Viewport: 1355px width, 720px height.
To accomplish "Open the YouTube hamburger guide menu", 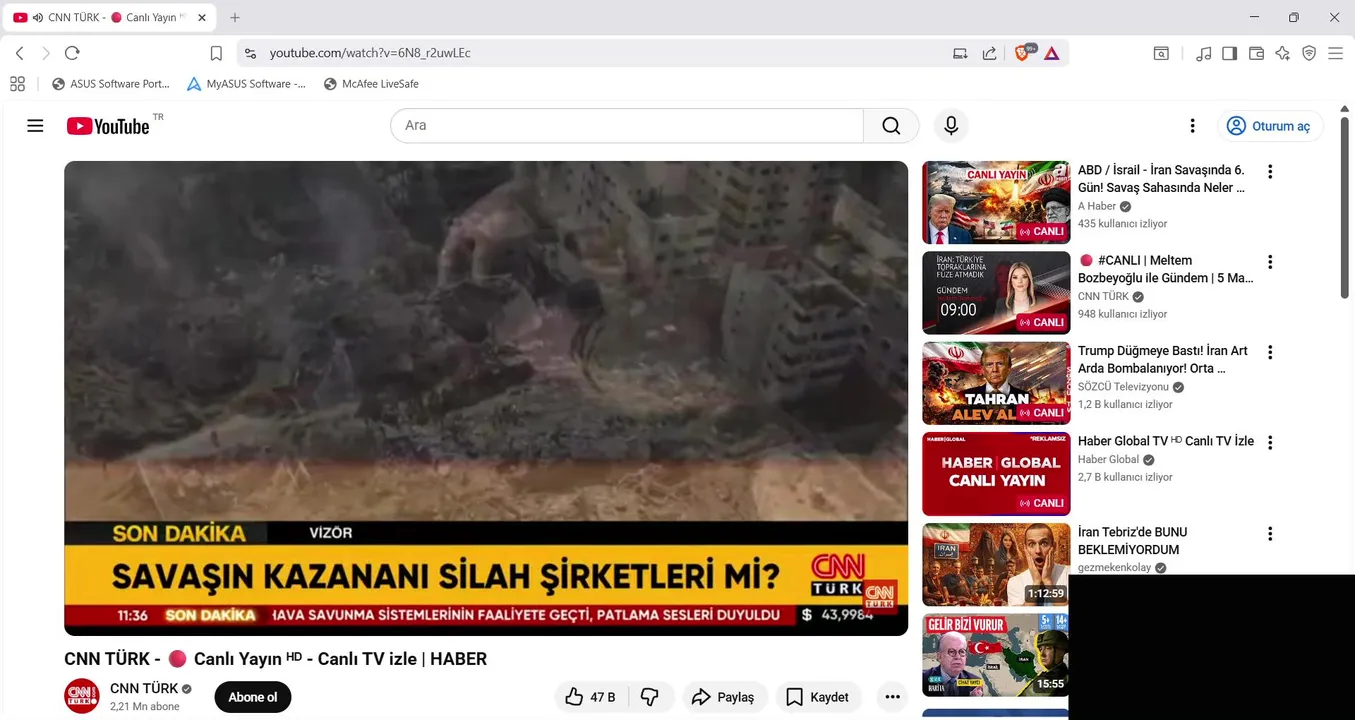I will [35, 126].
